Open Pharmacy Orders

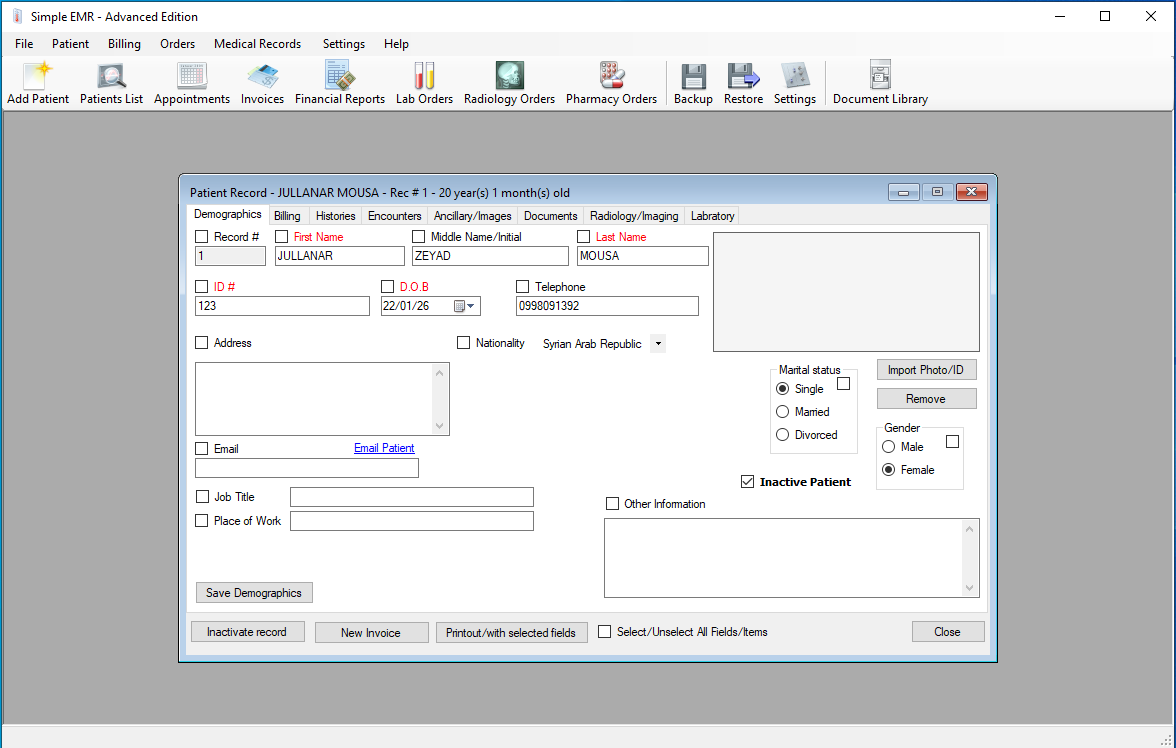[x=611, y=82]
